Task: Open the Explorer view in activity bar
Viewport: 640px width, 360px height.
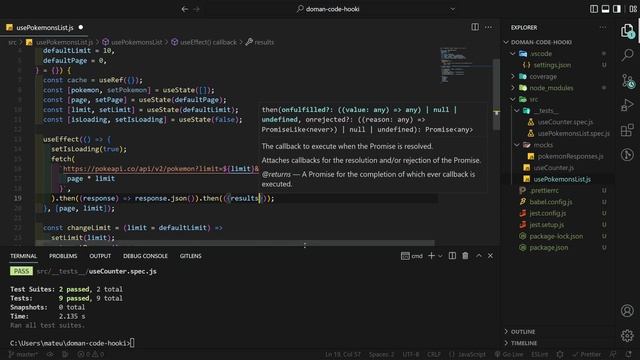Action: (627, 31)
